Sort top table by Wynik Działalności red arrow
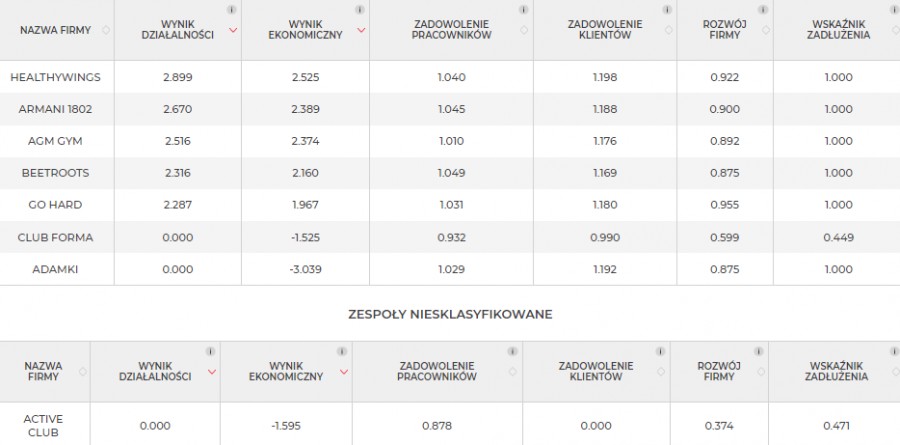This screenshot has height=445, width=900. (x=232, y=30)
